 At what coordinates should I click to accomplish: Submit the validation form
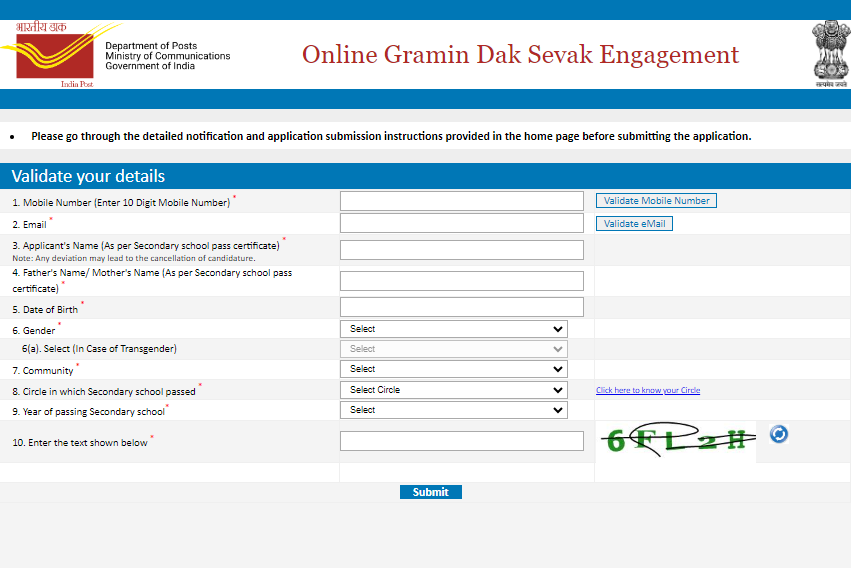tap(431, 492)
